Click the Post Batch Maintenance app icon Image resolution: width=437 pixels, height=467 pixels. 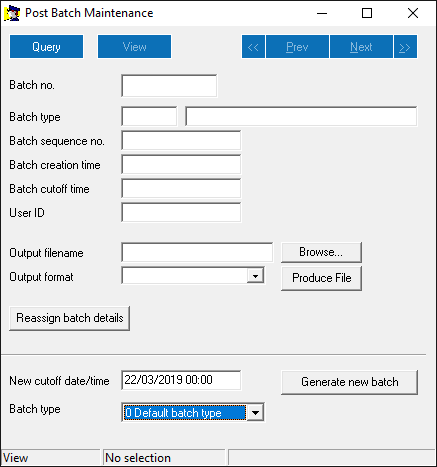(12, 13)
